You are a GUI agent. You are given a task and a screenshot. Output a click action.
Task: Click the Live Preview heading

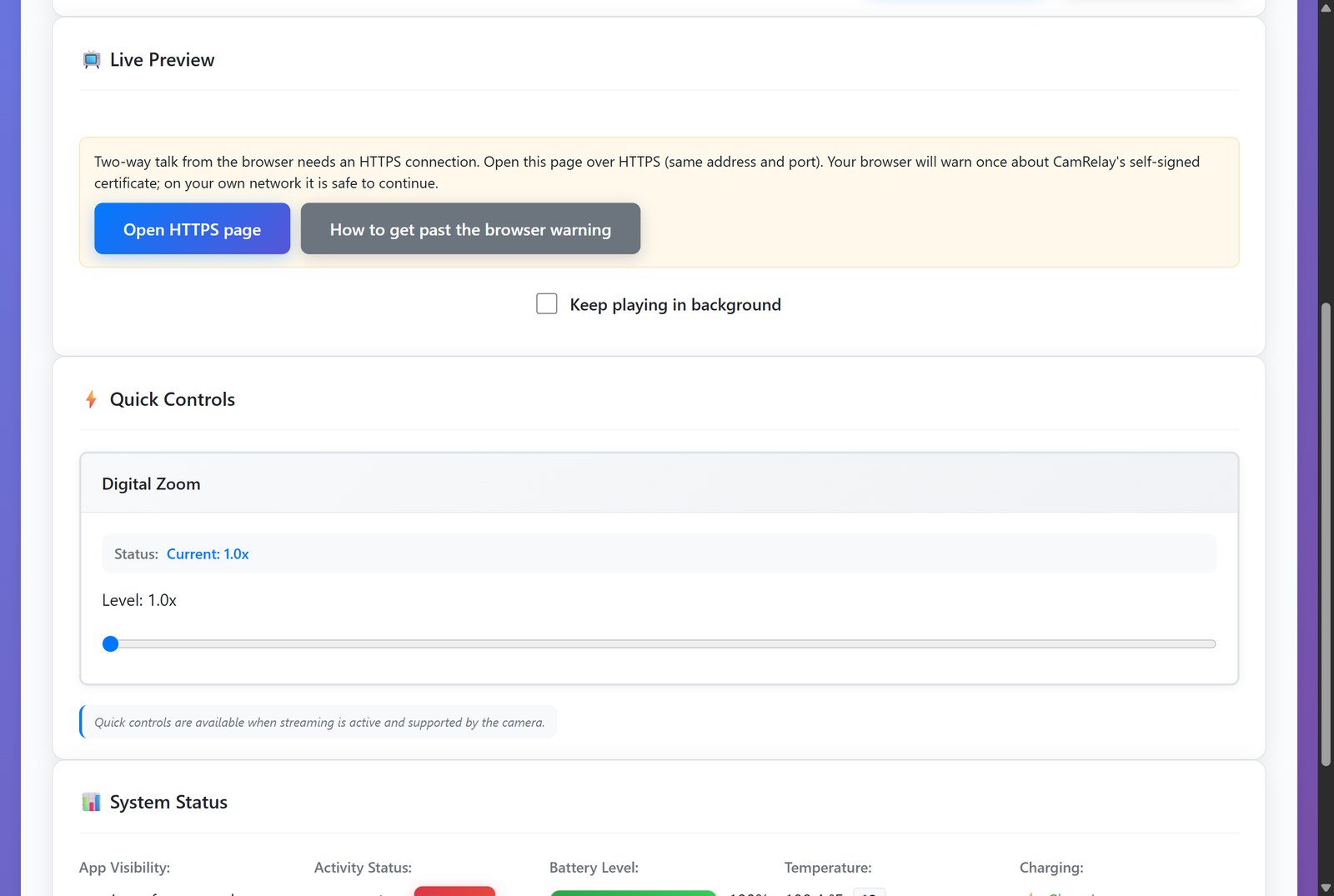162,60
